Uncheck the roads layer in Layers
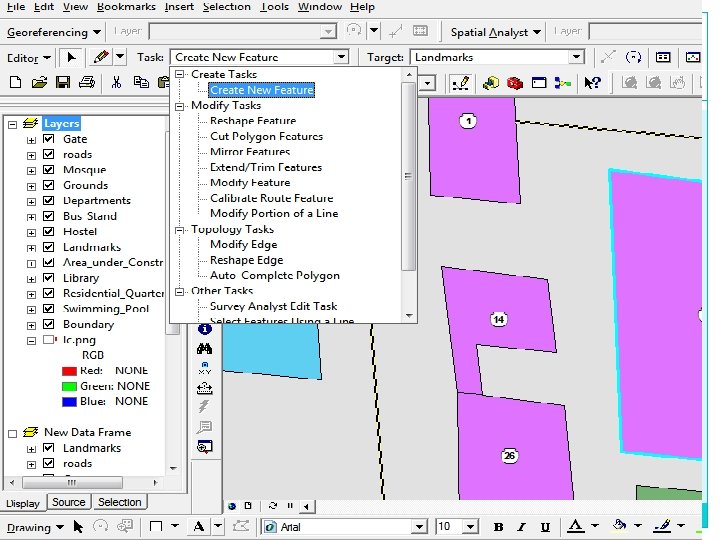 tap(48, 154)
